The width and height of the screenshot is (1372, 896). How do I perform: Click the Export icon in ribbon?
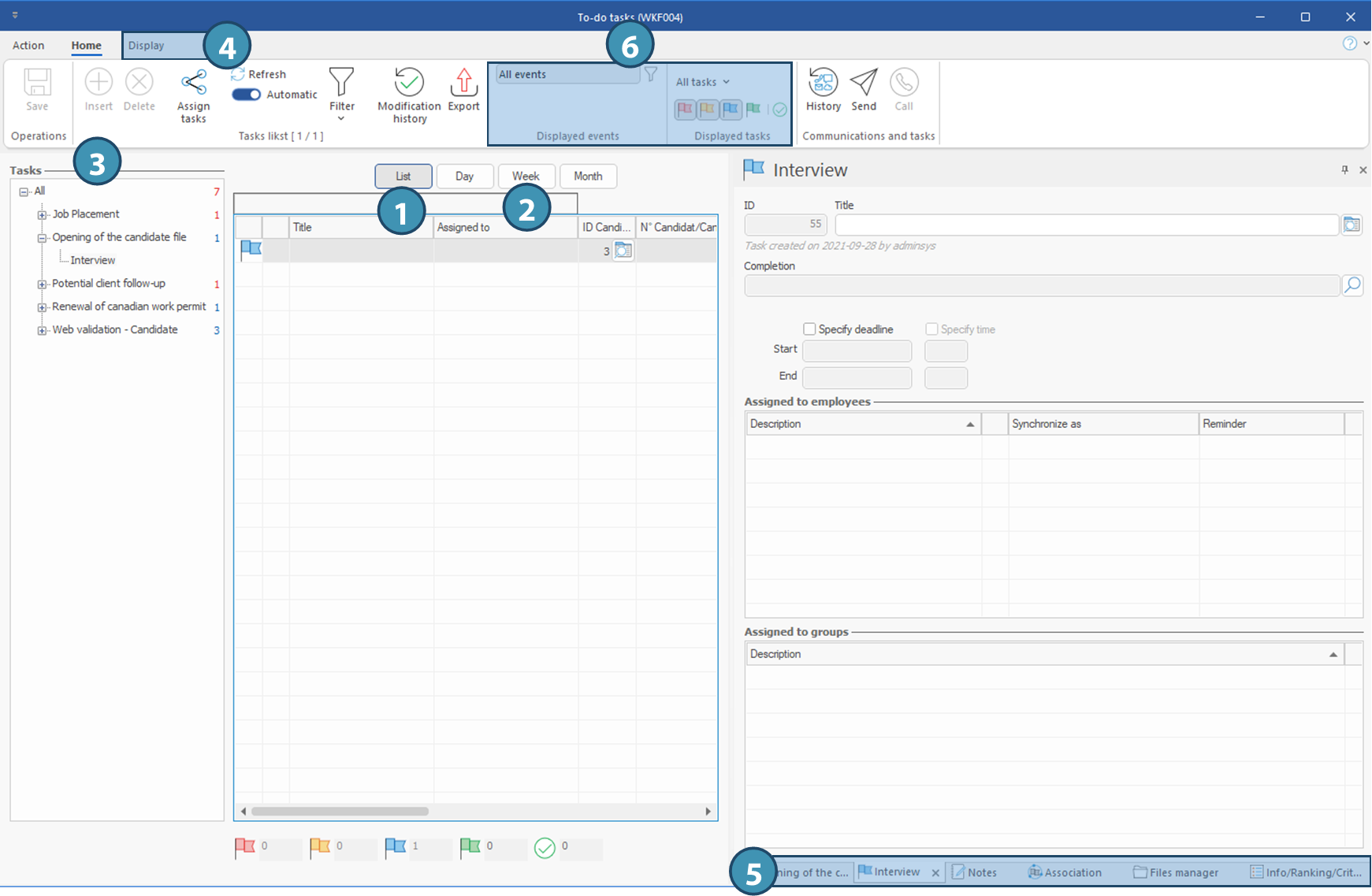coord(463,83)
